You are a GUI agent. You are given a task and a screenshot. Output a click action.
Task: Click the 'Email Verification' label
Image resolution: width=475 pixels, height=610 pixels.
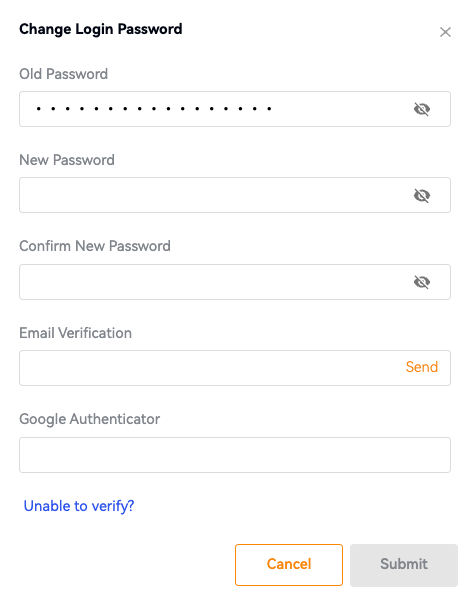tap(75, 333)
